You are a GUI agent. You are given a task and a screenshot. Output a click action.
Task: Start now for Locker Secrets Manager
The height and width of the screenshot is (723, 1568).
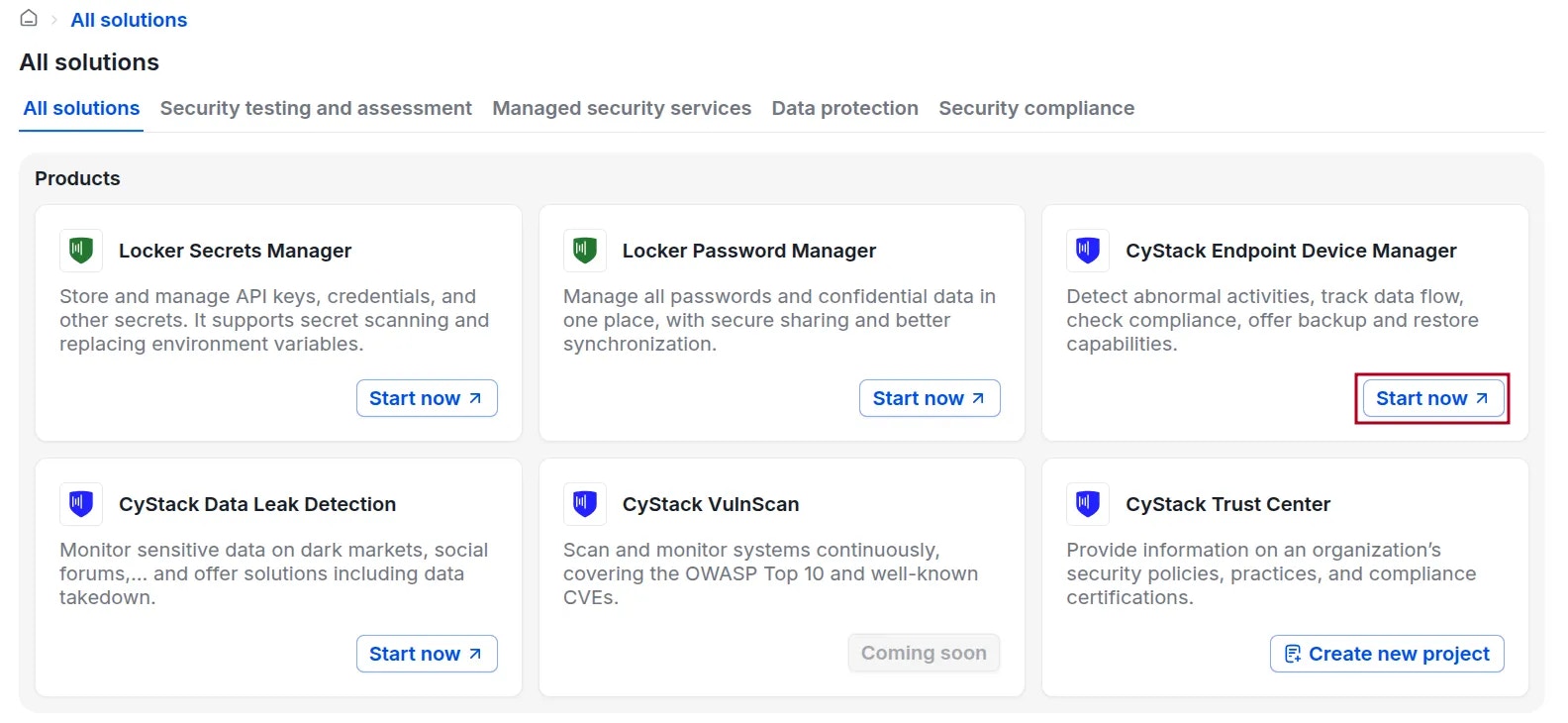426,398
